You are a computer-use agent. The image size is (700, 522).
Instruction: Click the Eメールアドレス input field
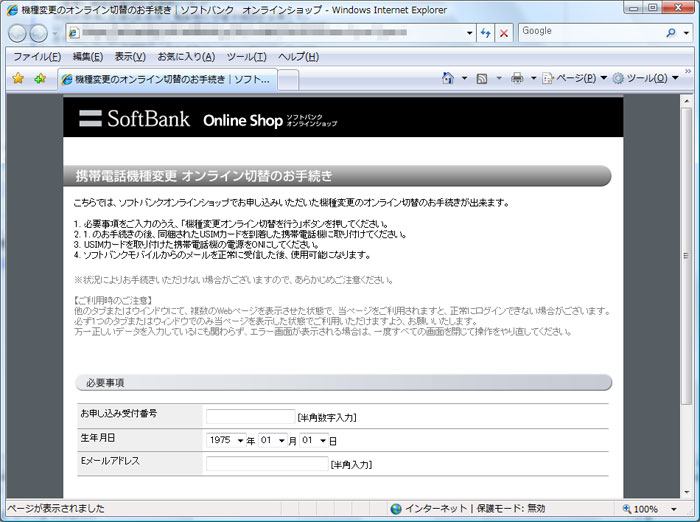[x=267, y=464]
